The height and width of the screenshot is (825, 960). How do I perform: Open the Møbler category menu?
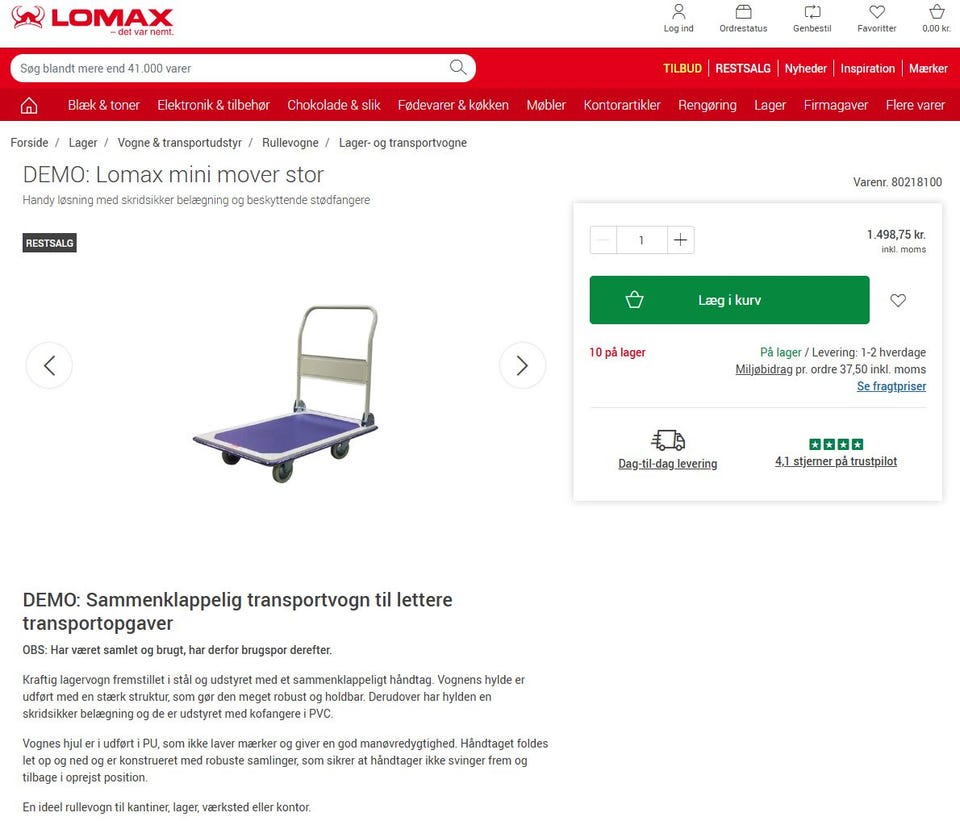click(546, 105)
